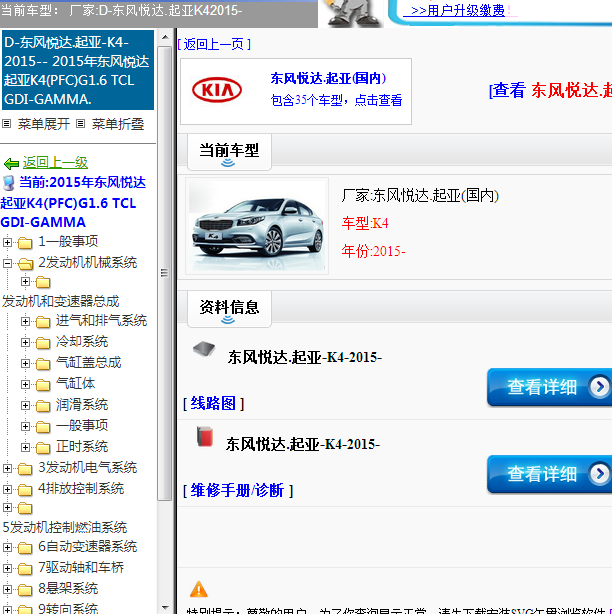Click folder icon for 冷却系统
This screenshot has width=612, height=614.
(x=43, y=343)
